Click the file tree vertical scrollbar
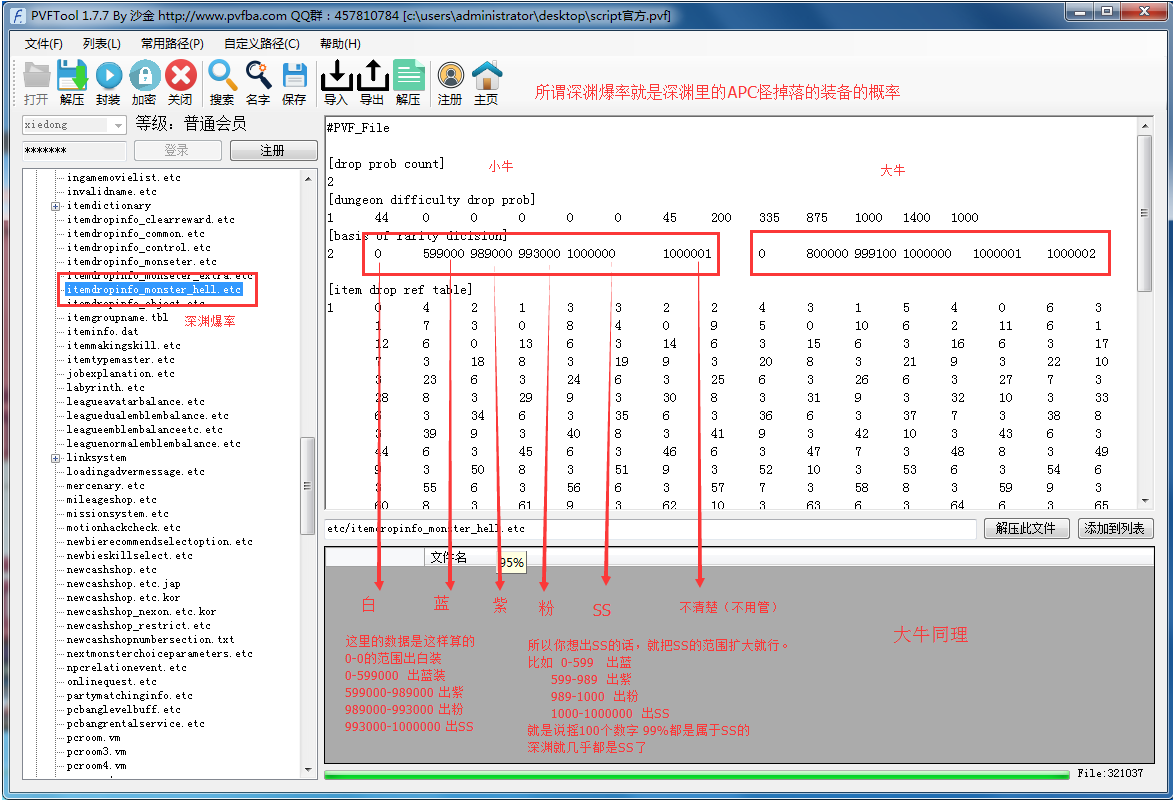Screen dimensions: 1173x802 [x=308, y=470]
